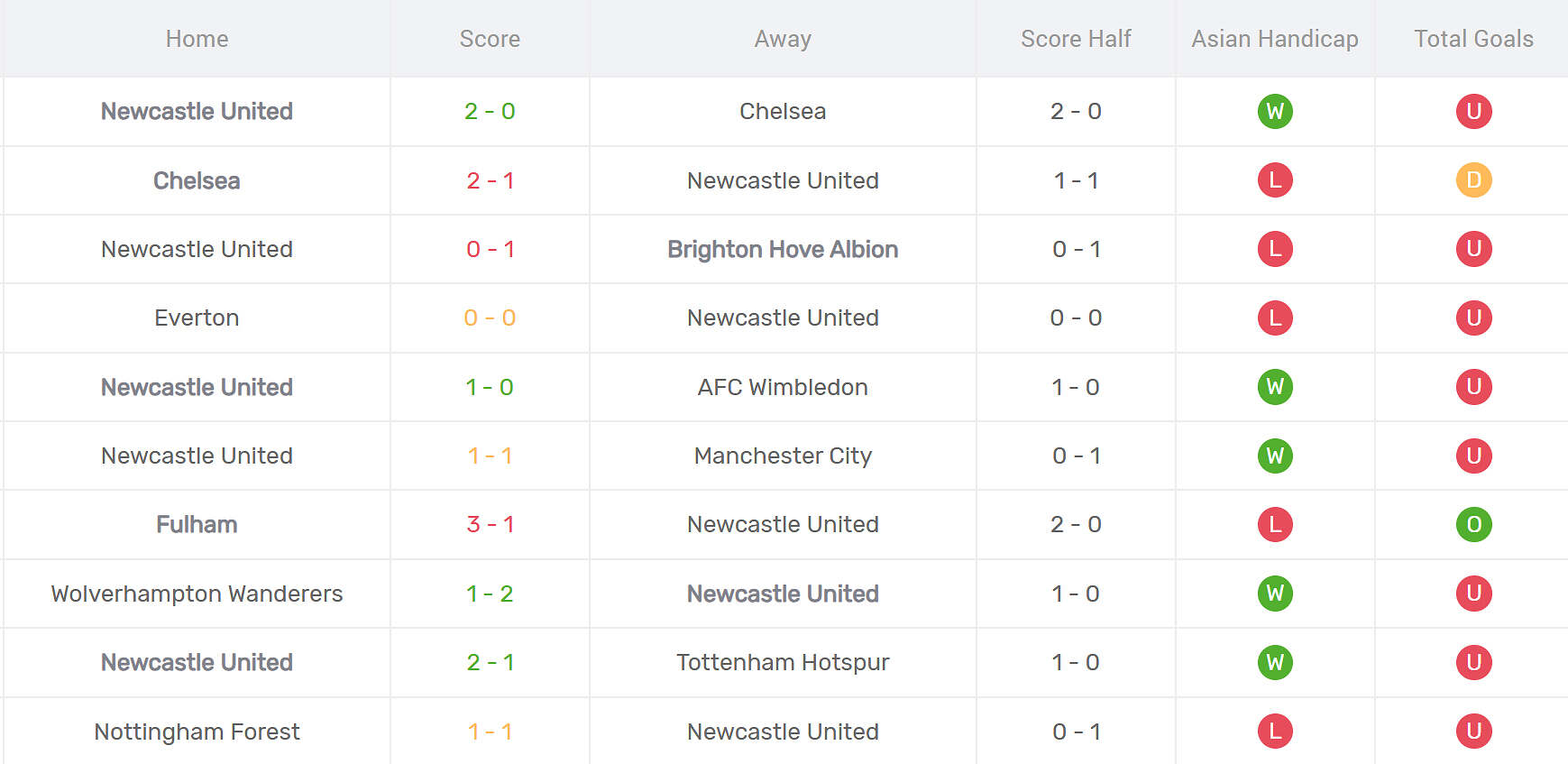Click the green W badge in the AFC Wimbledon row
This screenshot has height=764, width=1568.
pos(1274,387)
